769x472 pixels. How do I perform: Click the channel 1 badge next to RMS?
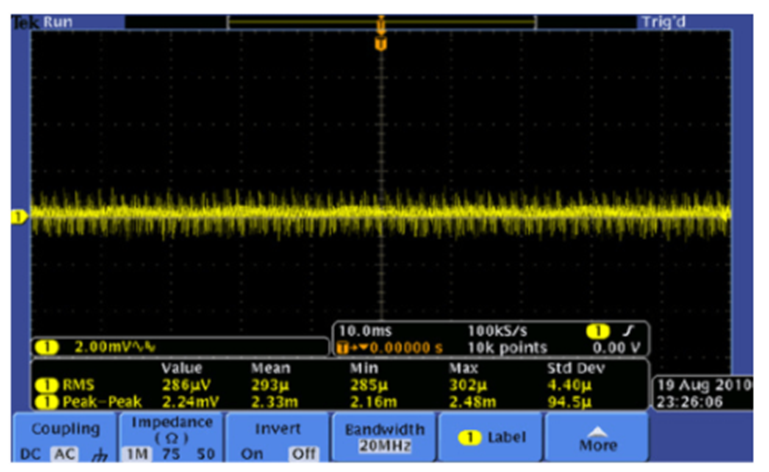pos(47,380)
